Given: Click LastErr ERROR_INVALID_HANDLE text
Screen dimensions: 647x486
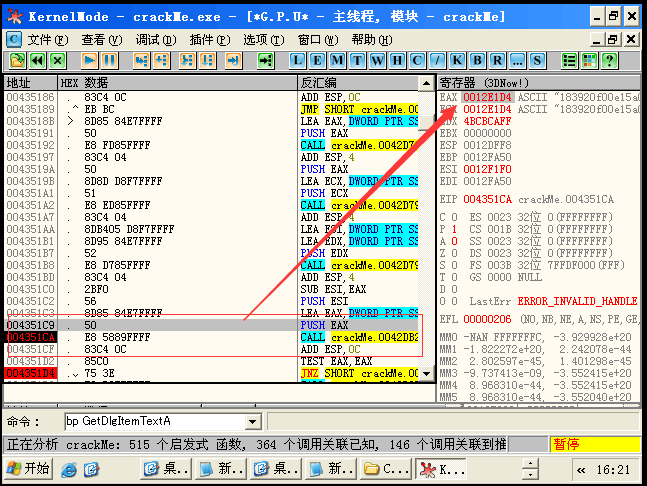Looking at the screenshot, I should (x=577, y=302).
